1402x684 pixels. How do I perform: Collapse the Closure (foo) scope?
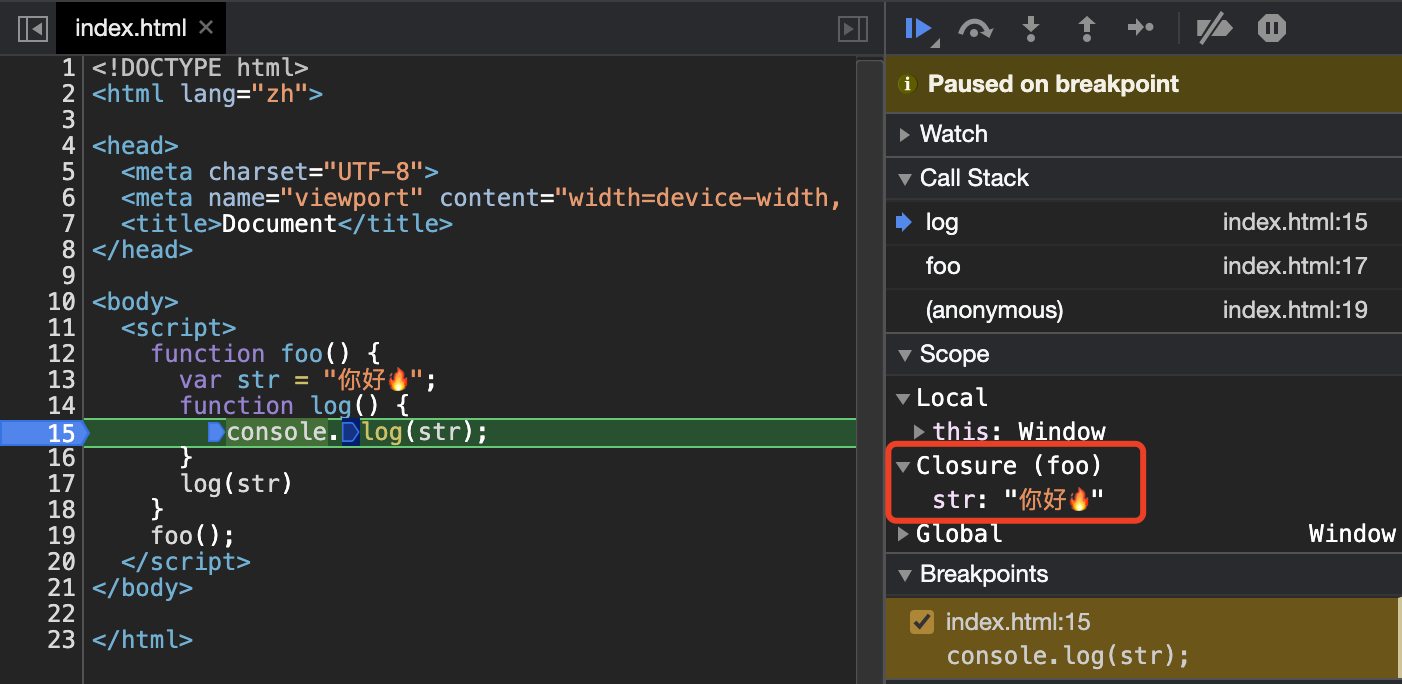click(x=904, y=466)
